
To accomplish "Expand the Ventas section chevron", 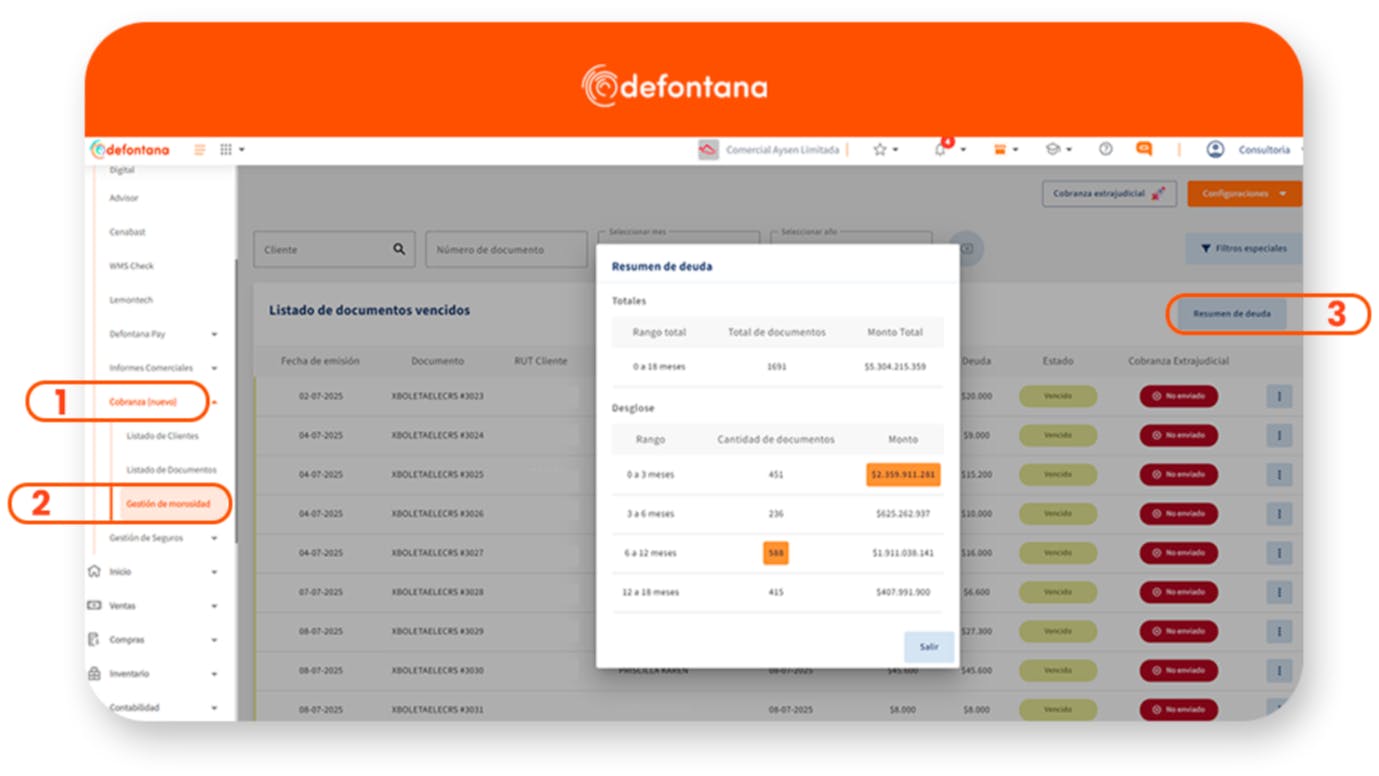I will pyautogui.click(x=214, y=607).
